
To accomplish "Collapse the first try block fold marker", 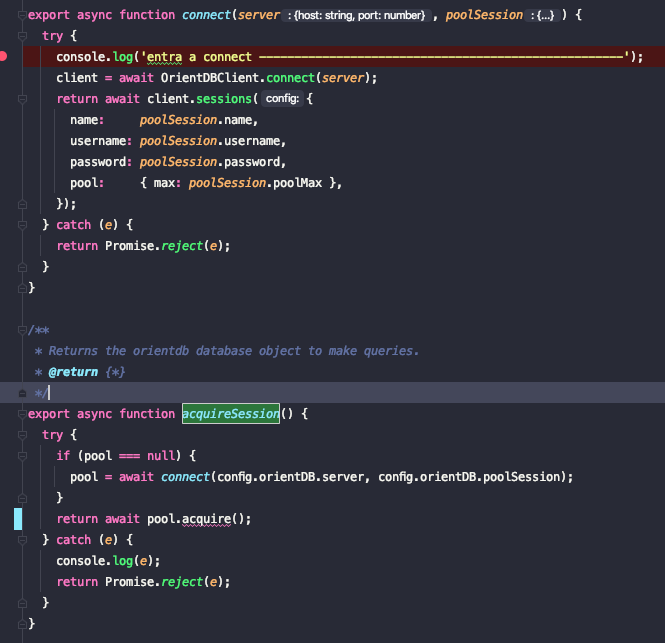I will coord(22,36).
